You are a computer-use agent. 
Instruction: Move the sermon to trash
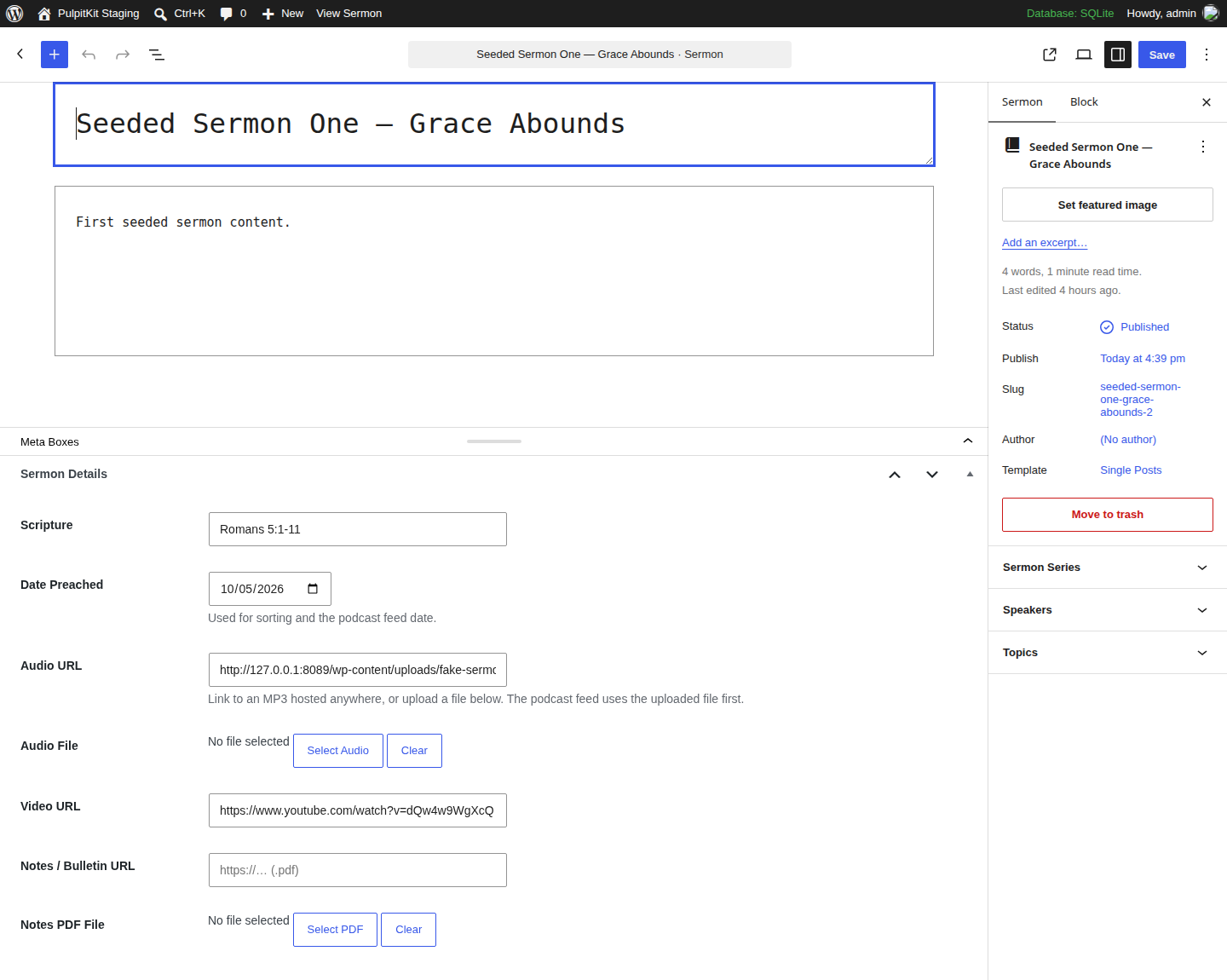[1108, 515]
